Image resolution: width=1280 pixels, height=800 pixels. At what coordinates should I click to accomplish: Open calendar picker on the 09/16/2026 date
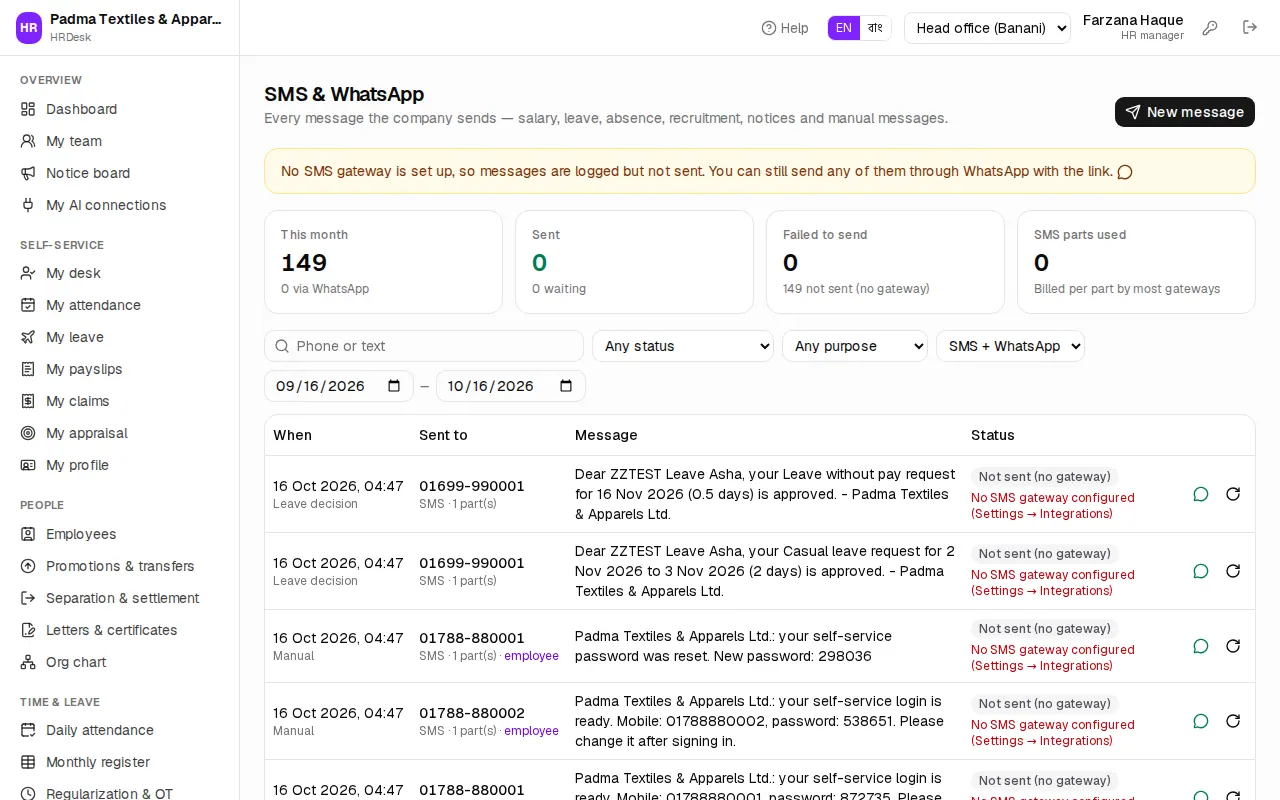(394, 386)
